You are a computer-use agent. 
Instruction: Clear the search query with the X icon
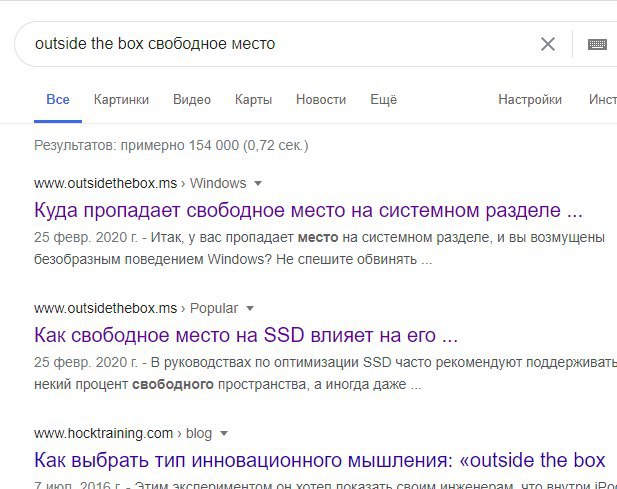pyautogui.click(x=548, y=44)
